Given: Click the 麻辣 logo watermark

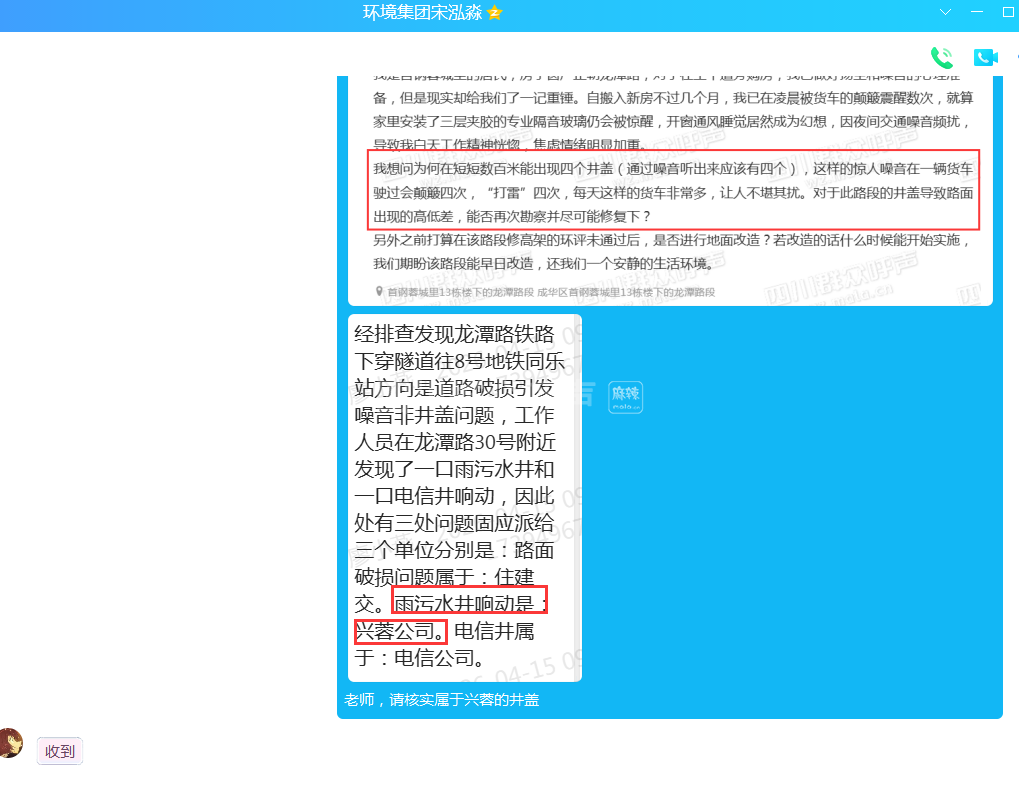Looking at the screenshot, I should point(626,397).
